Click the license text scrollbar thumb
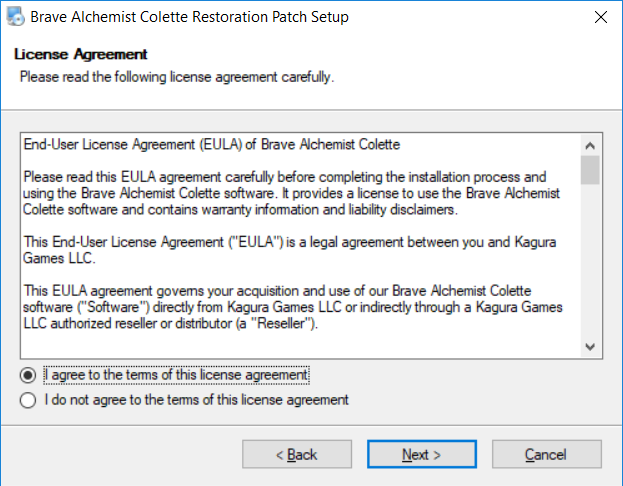The image size is (623, 486). pos(590,169)
